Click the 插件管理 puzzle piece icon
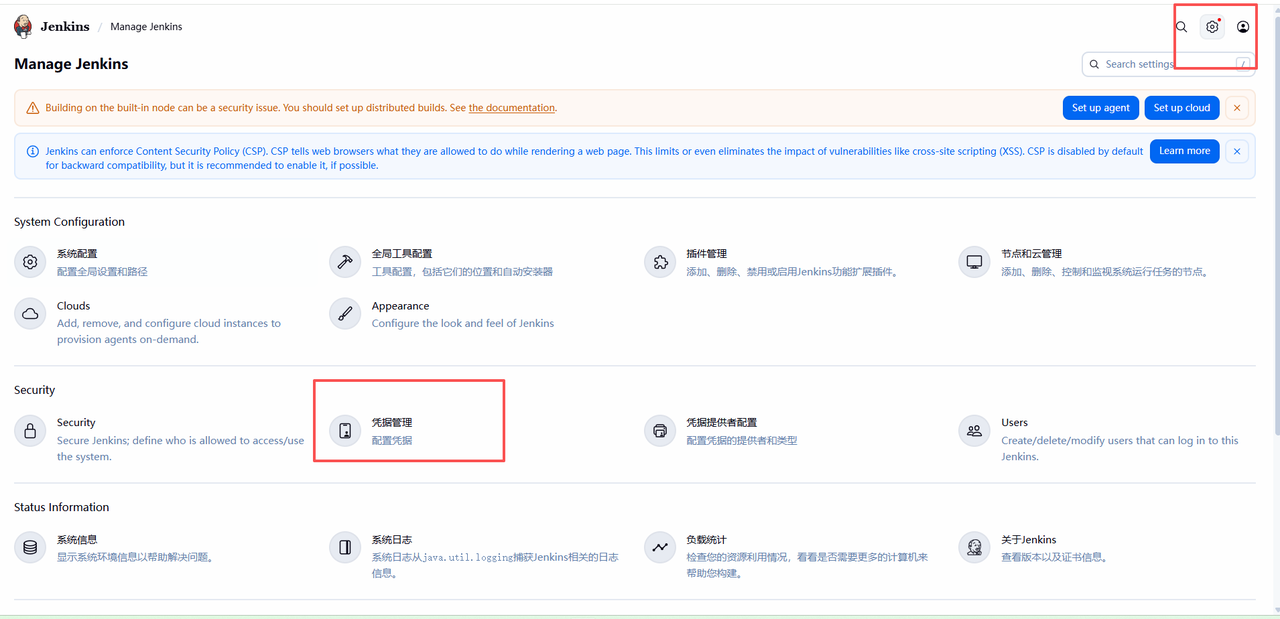Viewport: 1280px width, 619px height. (660, 262)
